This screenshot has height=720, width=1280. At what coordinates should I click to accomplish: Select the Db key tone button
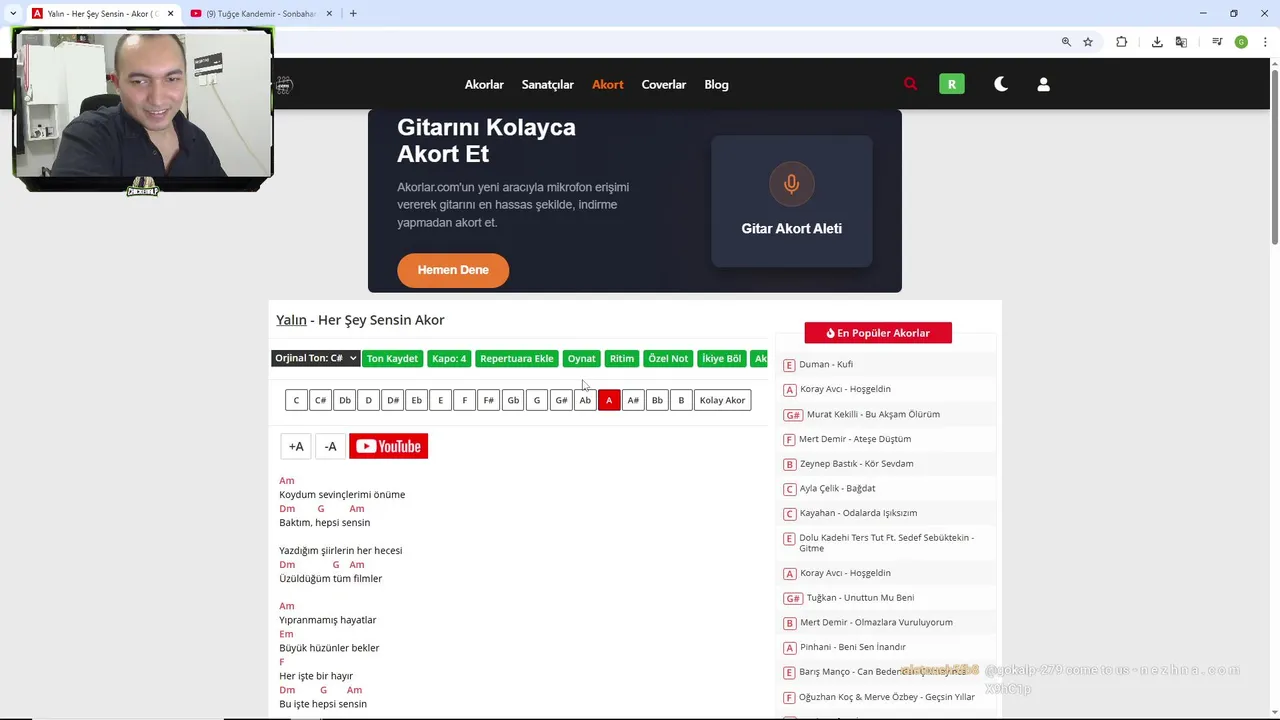344,400
